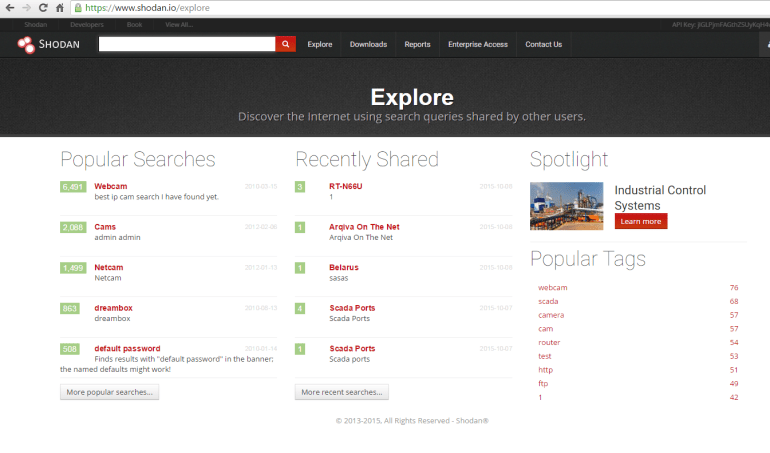Open RT-N66U recently shared search
The height and width of the screenshot is (453, 770).
(x=346, y=186)
